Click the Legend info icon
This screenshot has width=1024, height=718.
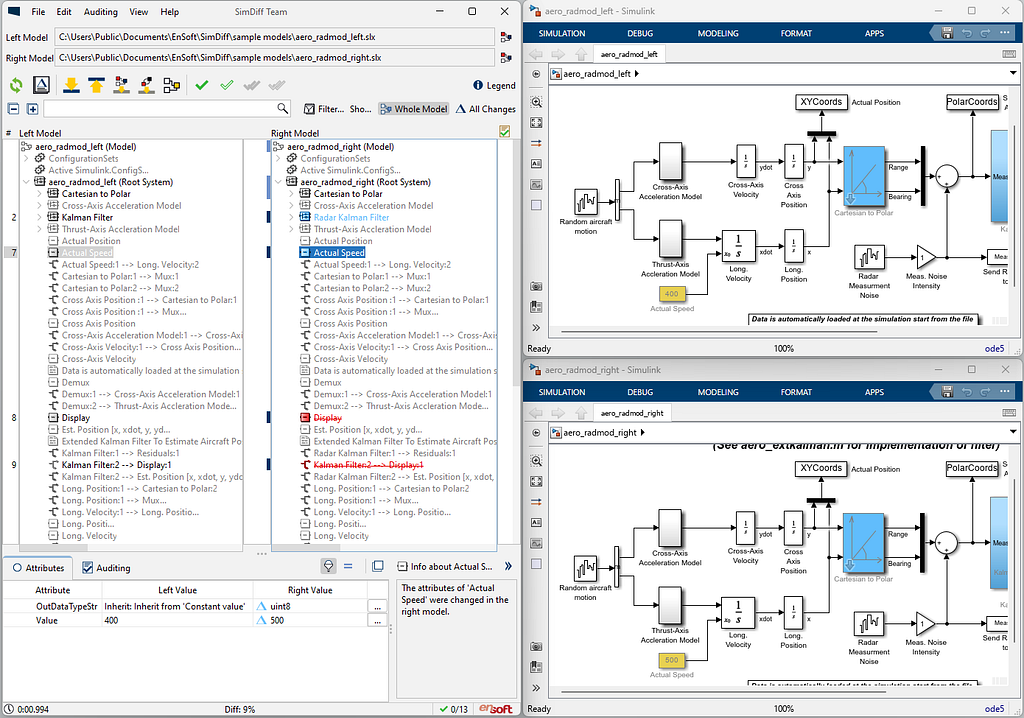pos(477,86)
